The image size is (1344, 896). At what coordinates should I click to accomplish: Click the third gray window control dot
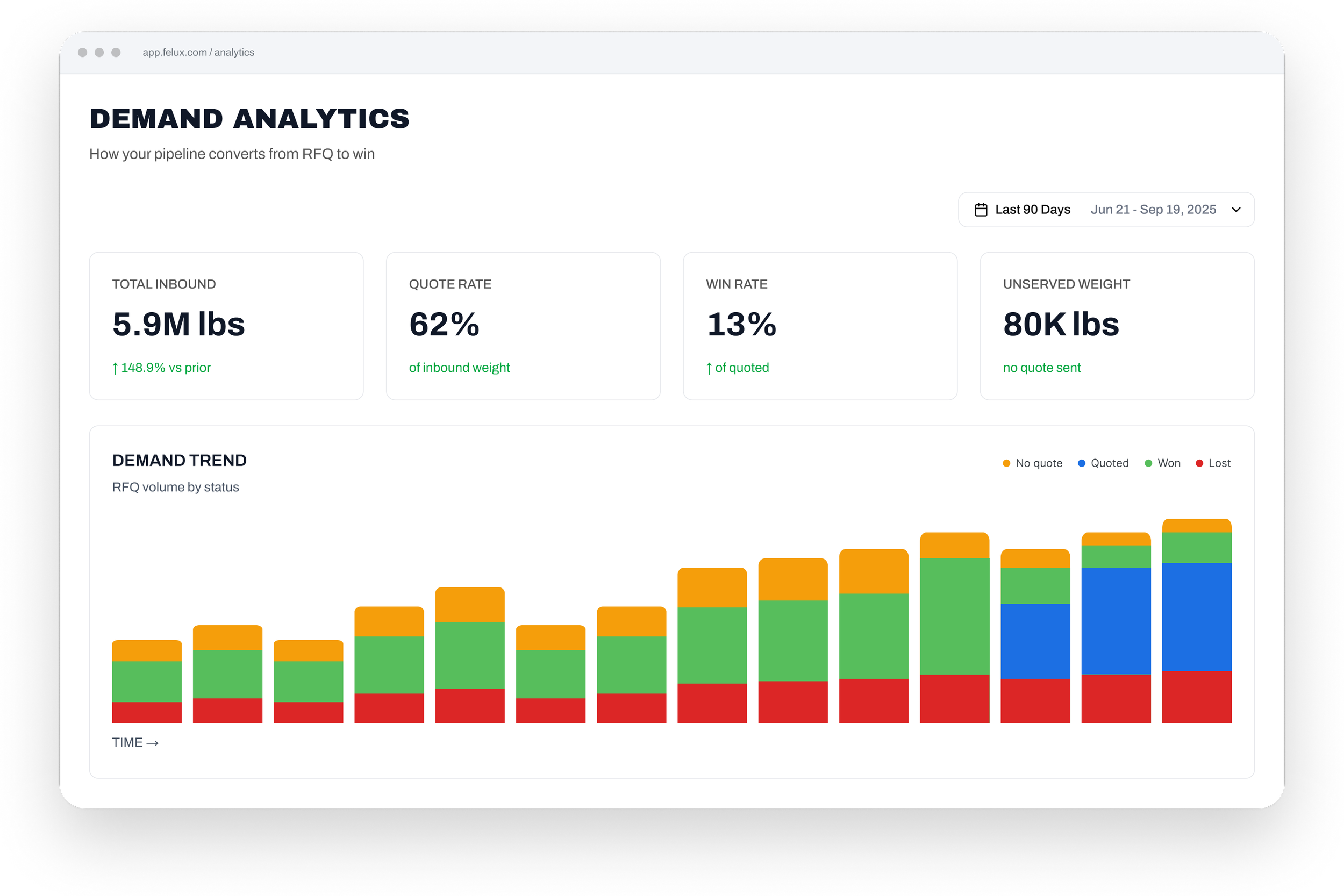[116, 53]
